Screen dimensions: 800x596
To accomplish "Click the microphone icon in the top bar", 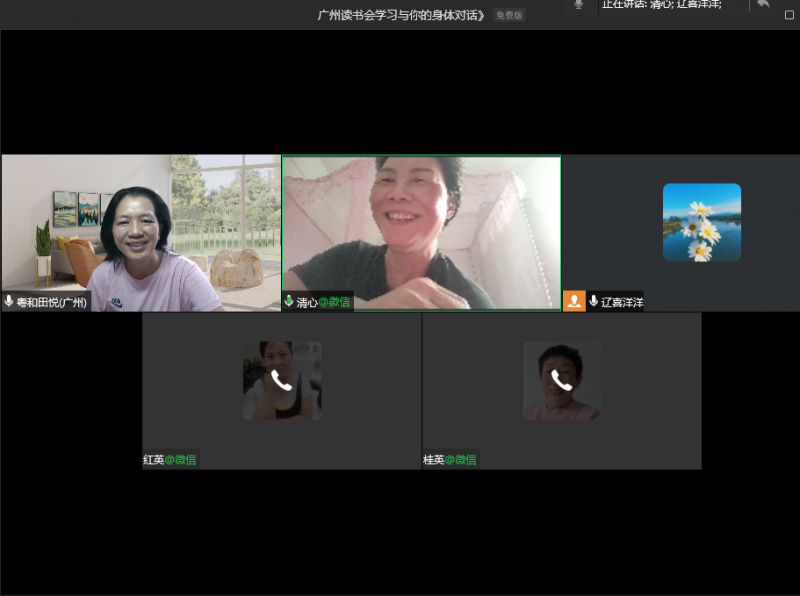I will coord(578,5).
